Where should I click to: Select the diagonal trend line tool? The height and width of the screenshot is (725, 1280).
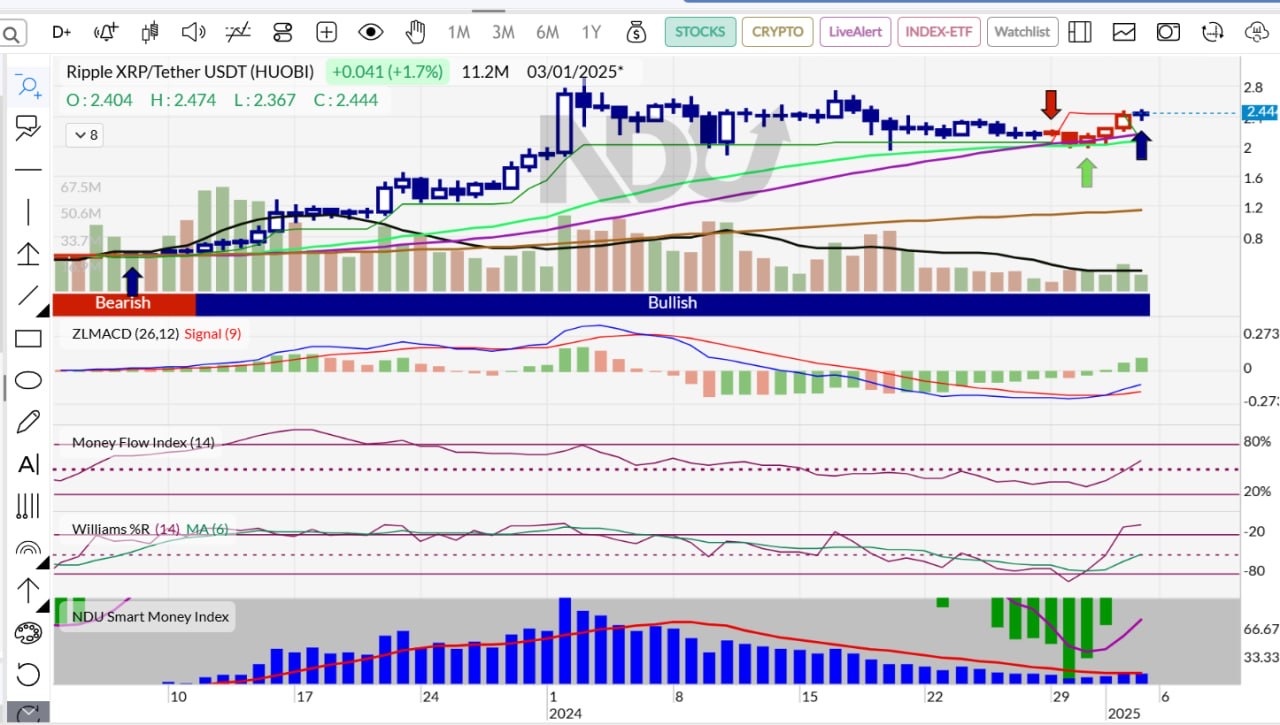point(28,296)
